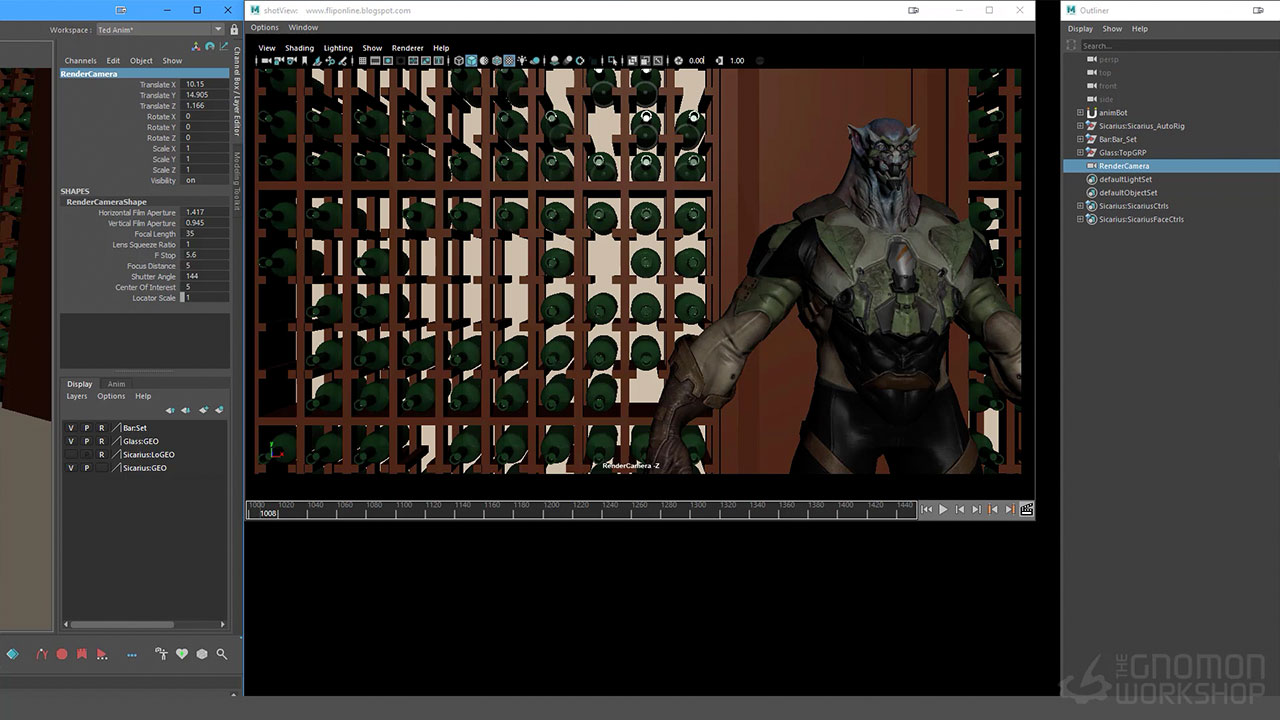Click the use all lights bulb icon

point(521,61)
